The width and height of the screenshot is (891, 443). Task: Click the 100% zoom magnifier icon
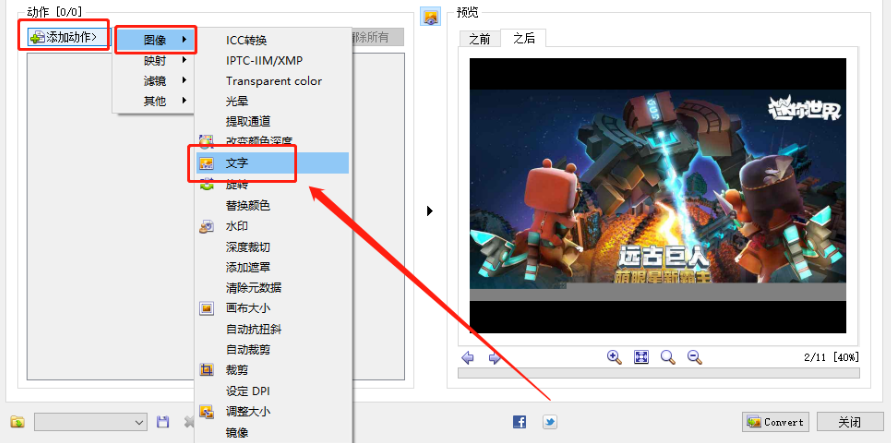click(668, 357)
